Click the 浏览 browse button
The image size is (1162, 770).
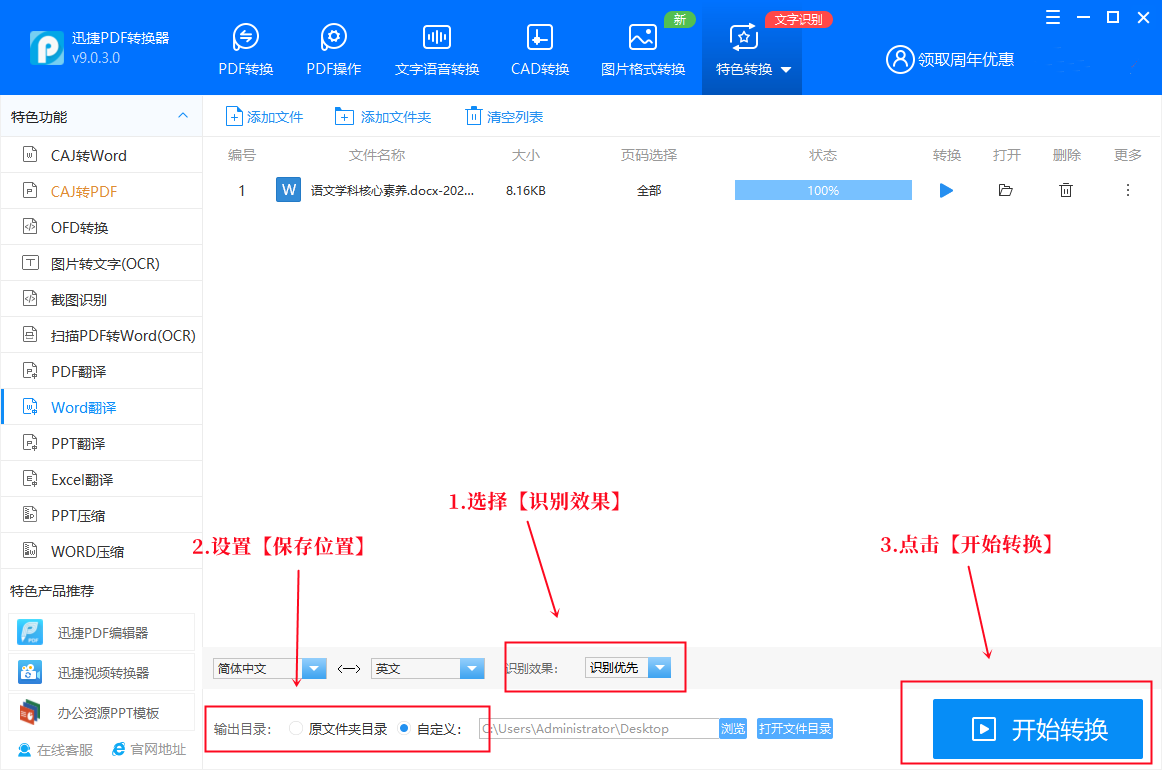[x=733, y=728]
